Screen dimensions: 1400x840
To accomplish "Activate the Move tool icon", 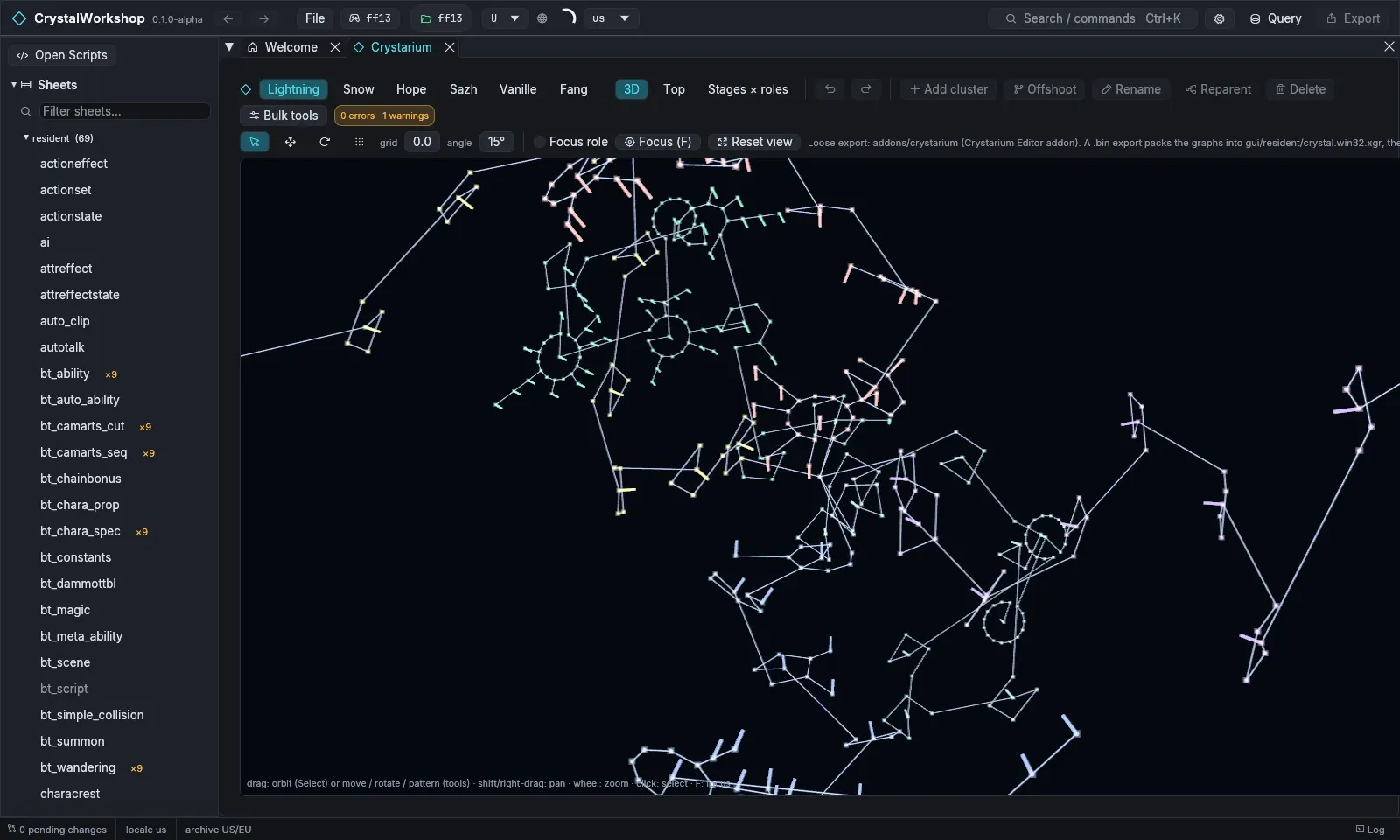I will 290,142.
